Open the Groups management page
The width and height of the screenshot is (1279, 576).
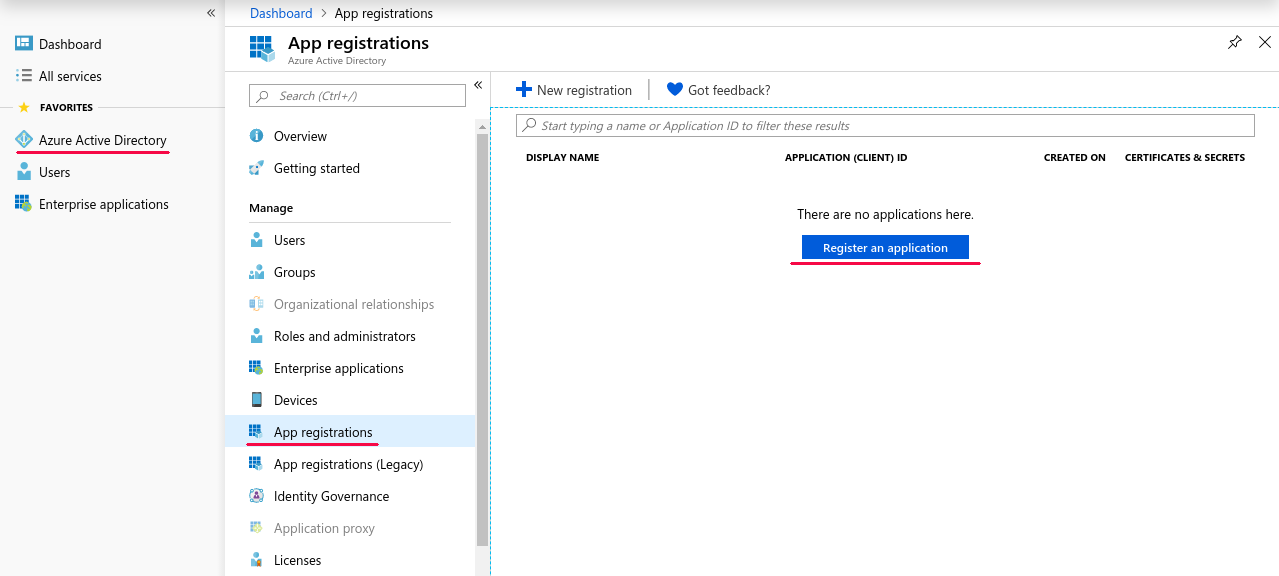click(x=292, y=272)
